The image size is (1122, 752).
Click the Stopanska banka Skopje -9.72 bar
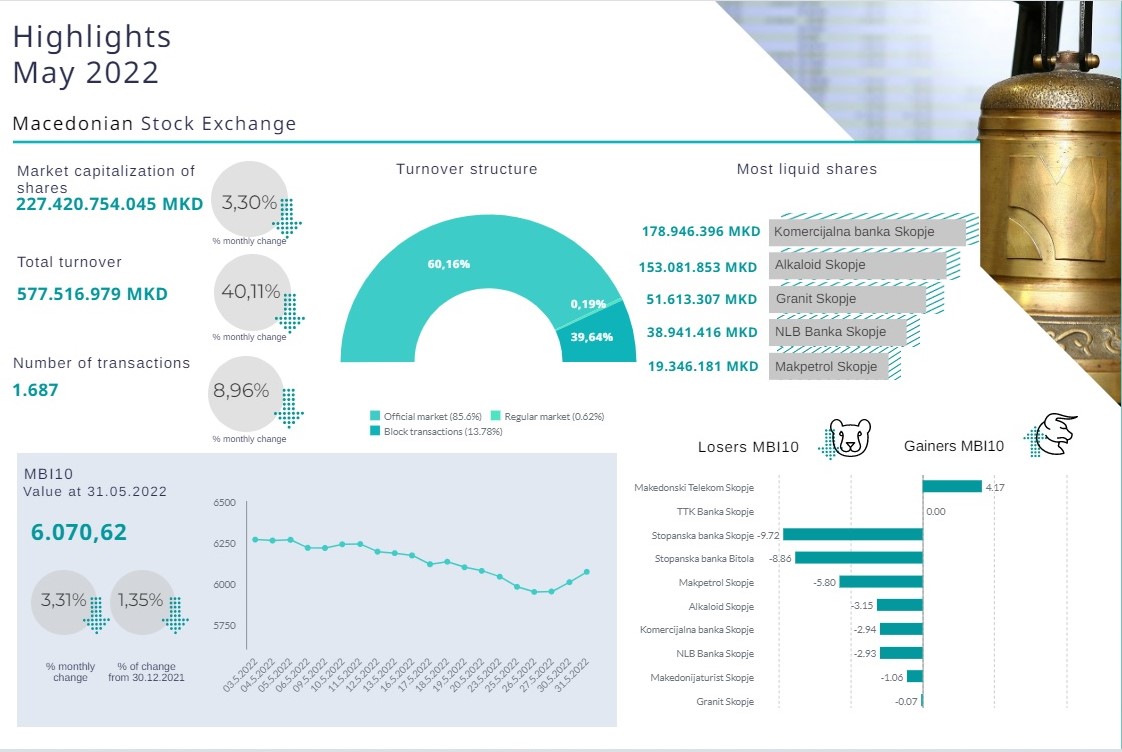tap(852, 535)
